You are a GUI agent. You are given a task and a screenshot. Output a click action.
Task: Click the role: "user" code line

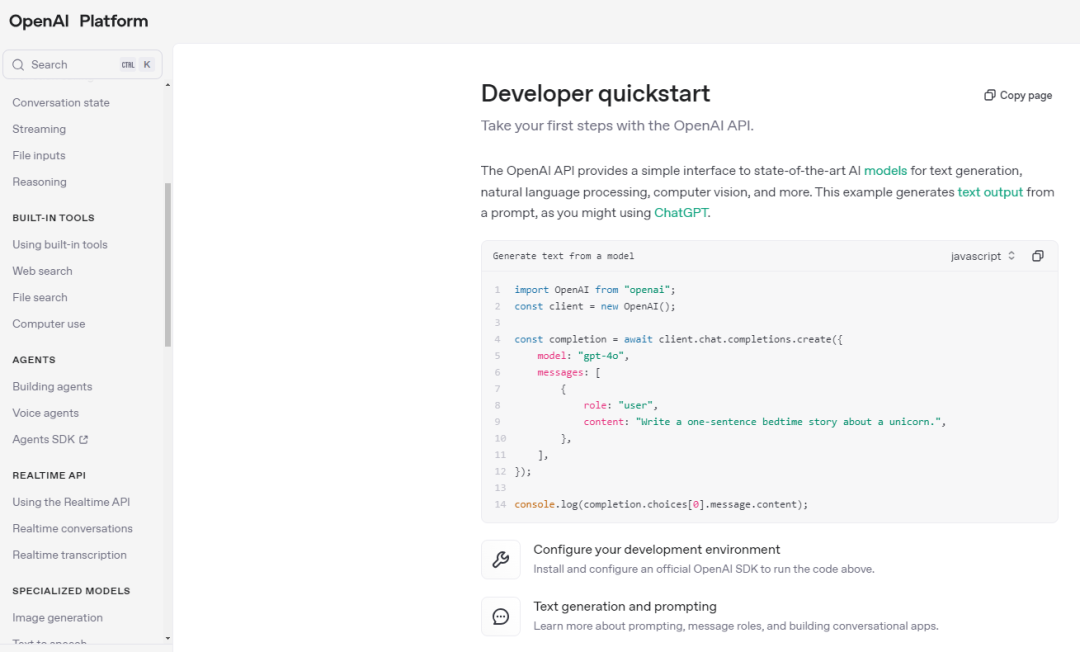pyautogui.click(x=620, y=406)
